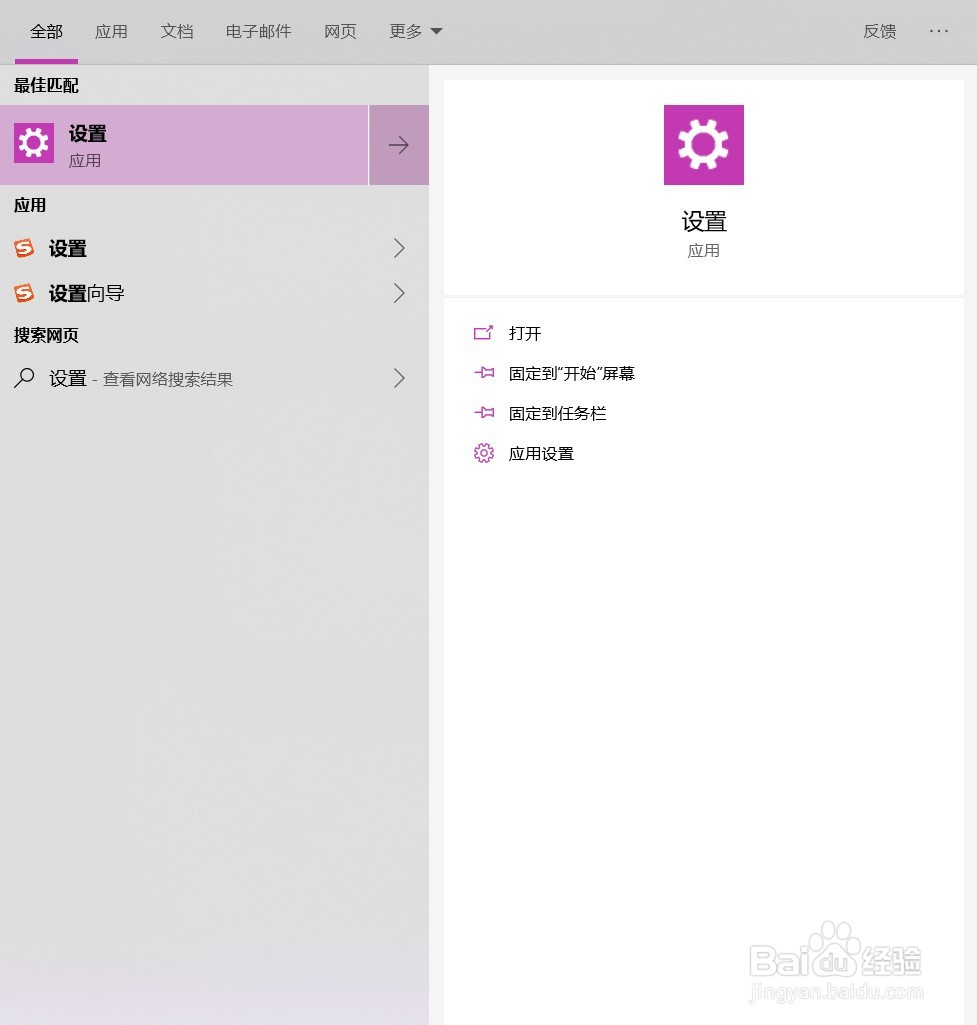Screen dimensions: 977x1025
Task: Click the 设置 title in preview pane
Action: point(704,222)
